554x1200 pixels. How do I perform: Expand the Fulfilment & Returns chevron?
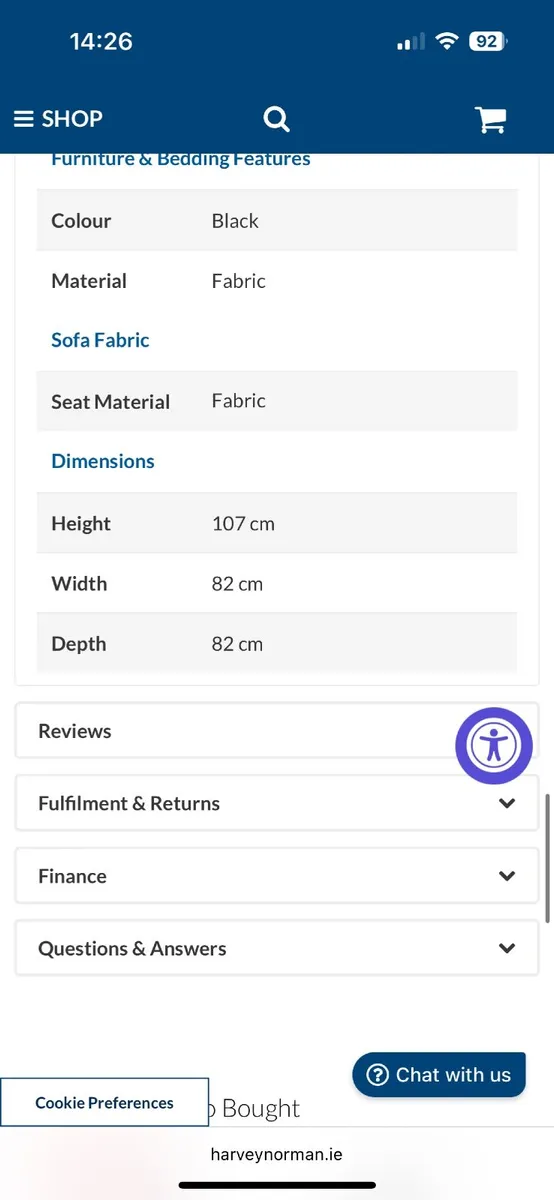tap(507, 803)
